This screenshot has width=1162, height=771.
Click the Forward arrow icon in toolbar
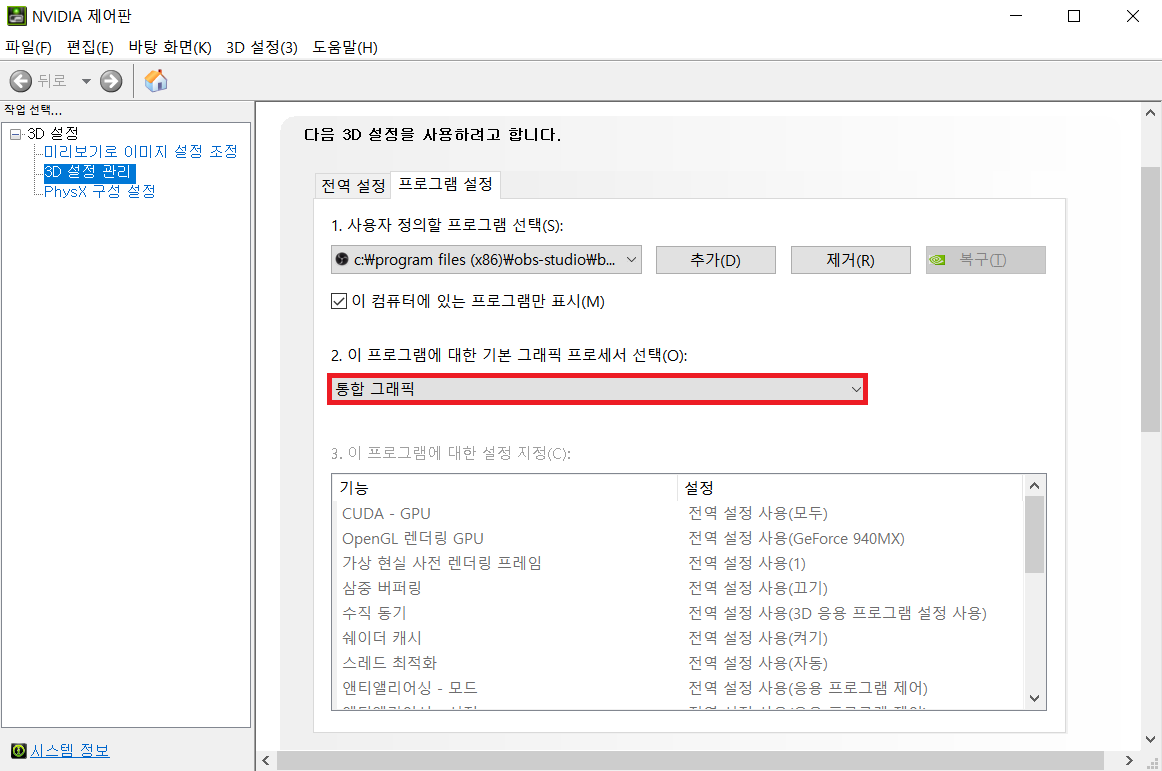click(x=111, y=81)
